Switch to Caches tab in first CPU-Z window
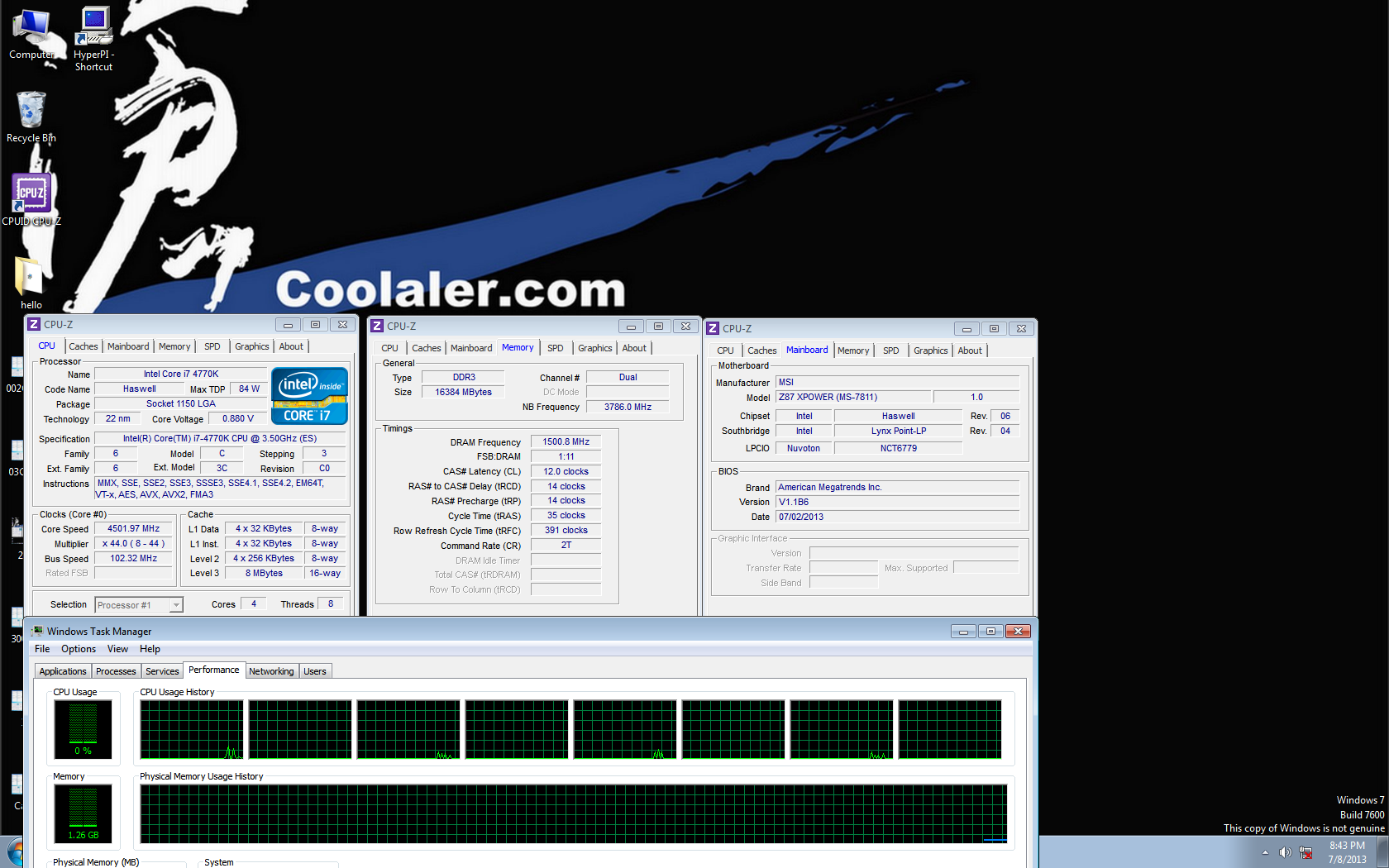 pyautogui.click(x=84, y=346)
